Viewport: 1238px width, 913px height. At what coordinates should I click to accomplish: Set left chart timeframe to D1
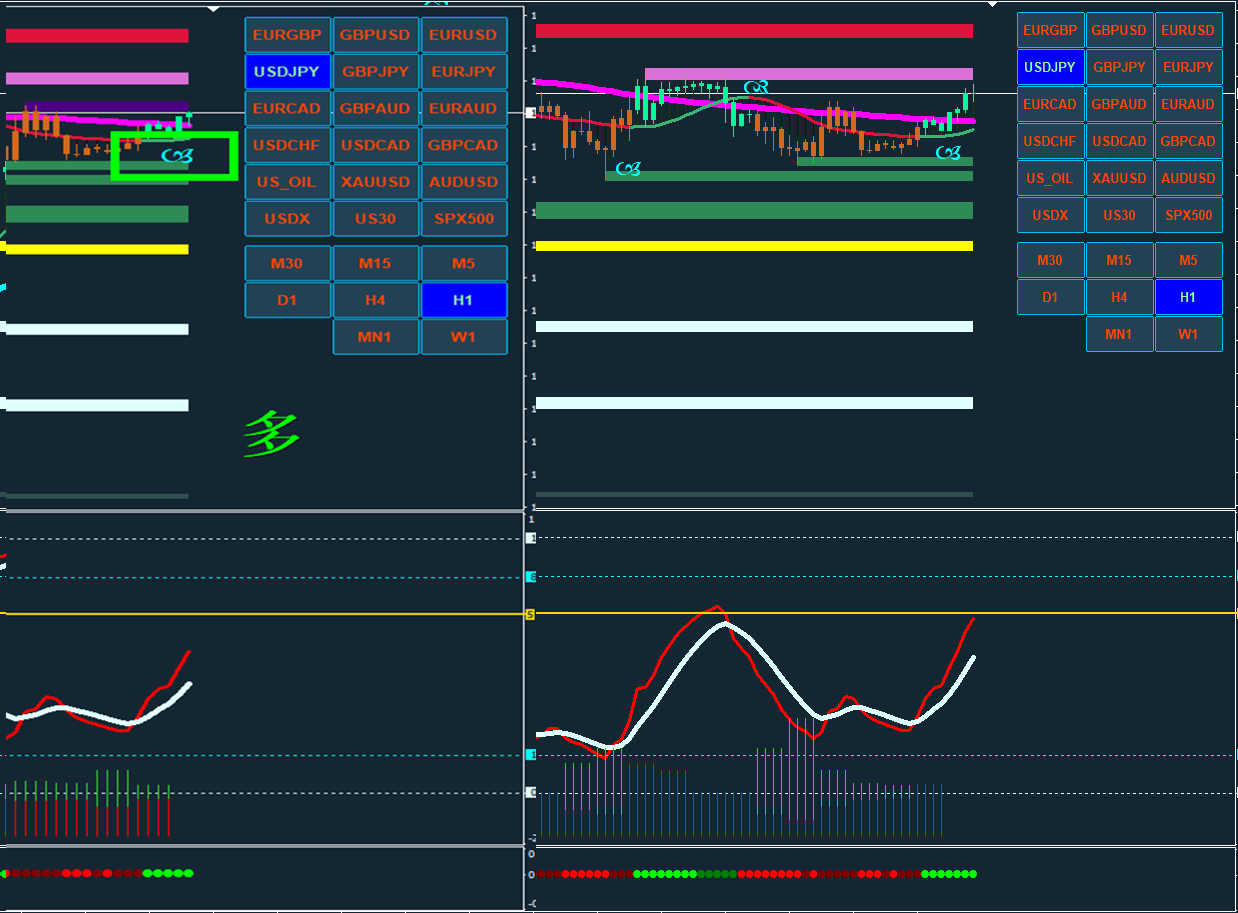pyautogui.click(x=287, y=300)
